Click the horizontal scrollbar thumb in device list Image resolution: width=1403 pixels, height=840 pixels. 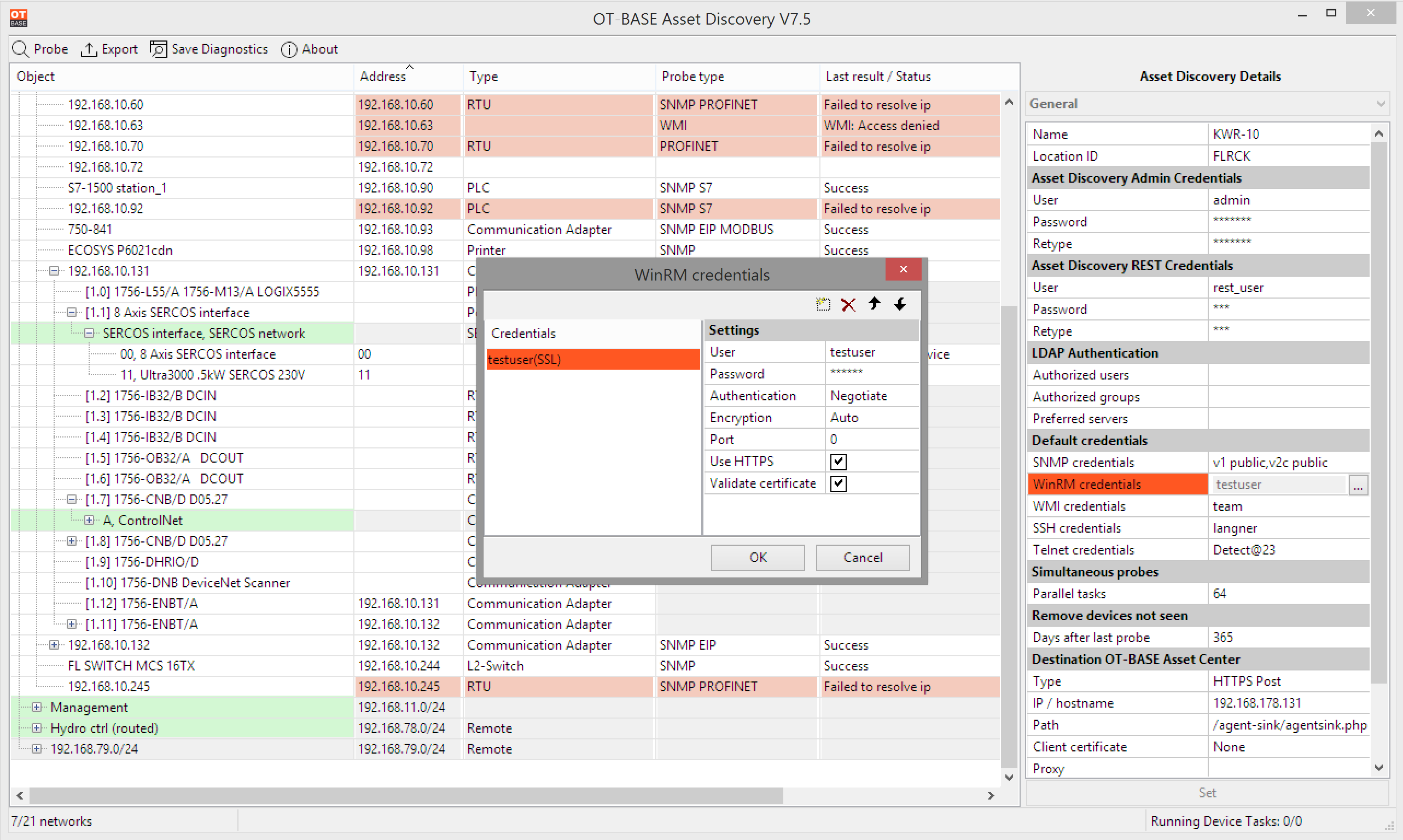coord(406,795)
